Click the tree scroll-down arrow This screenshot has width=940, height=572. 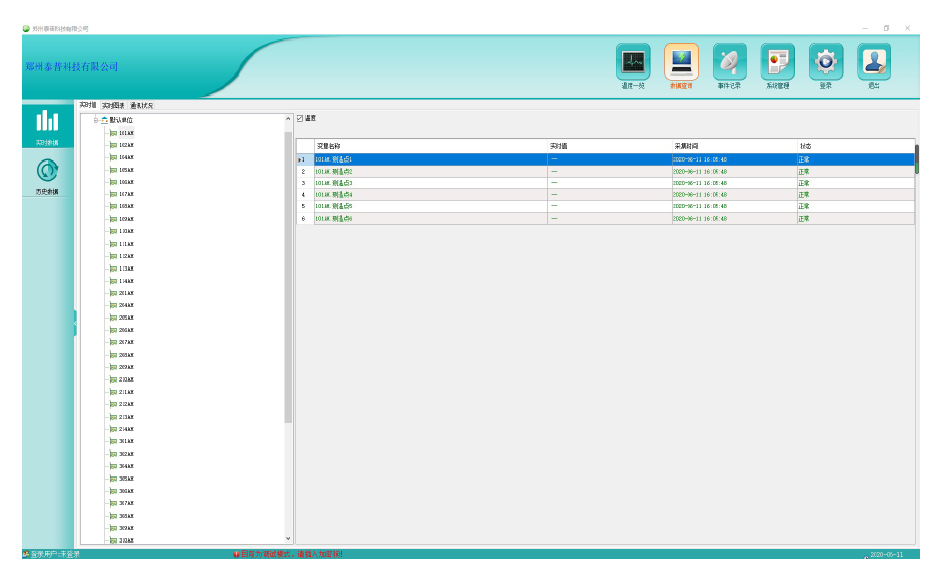pos(288,539)
